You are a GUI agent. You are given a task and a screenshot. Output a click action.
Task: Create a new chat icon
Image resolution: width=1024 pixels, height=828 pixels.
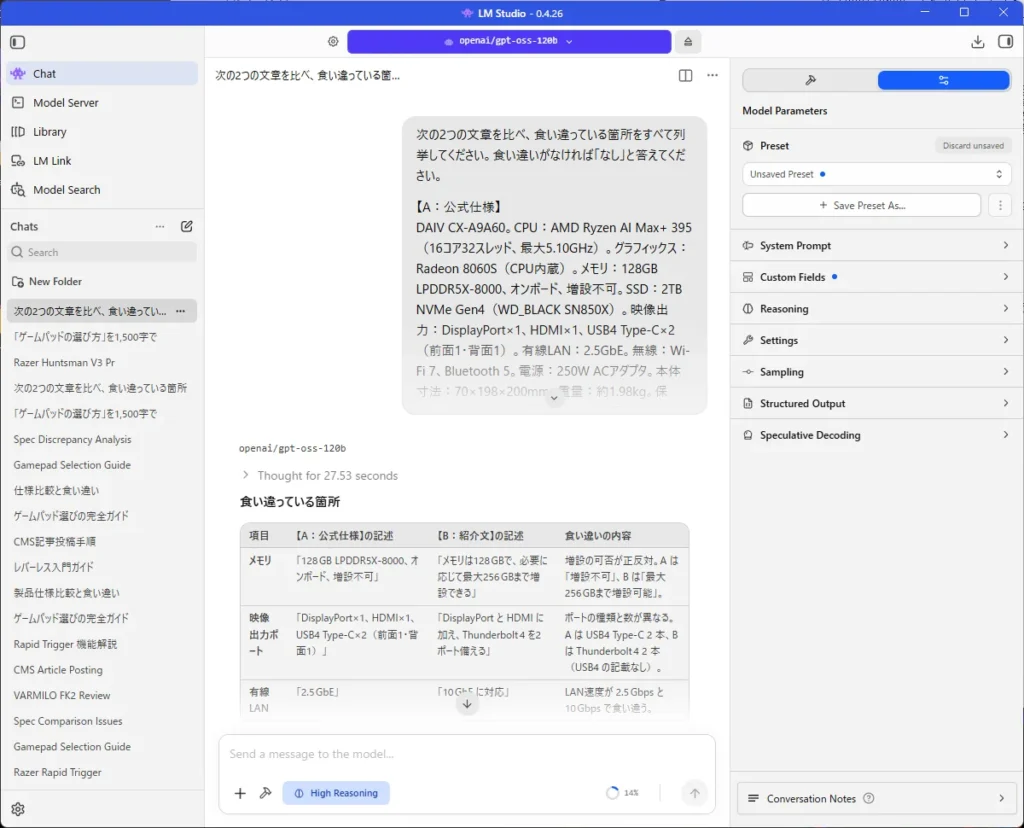tap(187, 226)
